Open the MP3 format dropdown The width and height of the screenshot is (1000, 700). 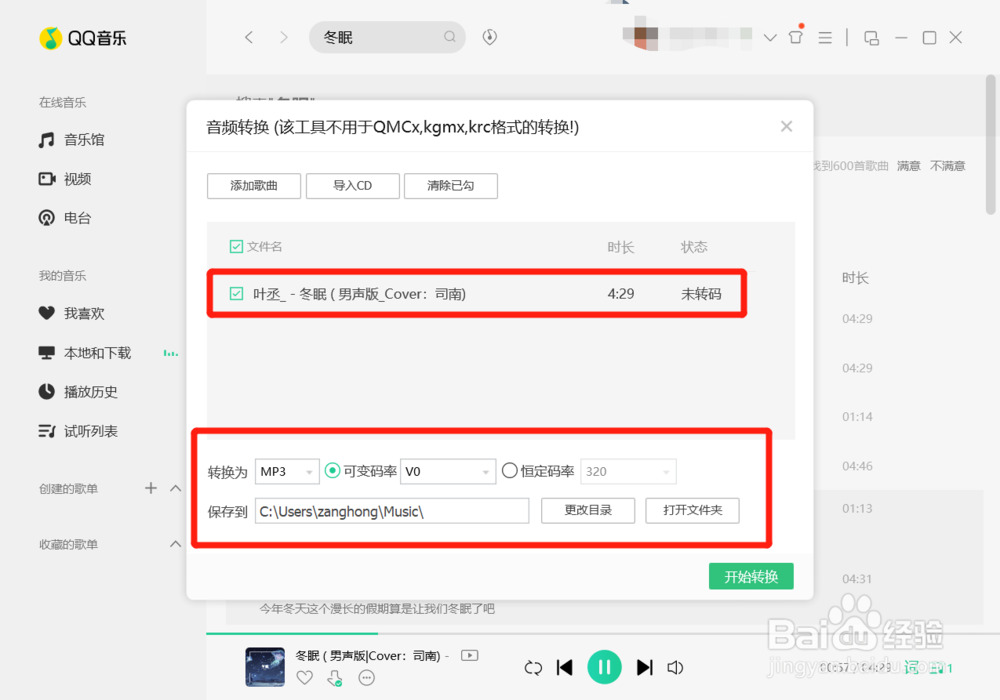click(x=286, y=470)
